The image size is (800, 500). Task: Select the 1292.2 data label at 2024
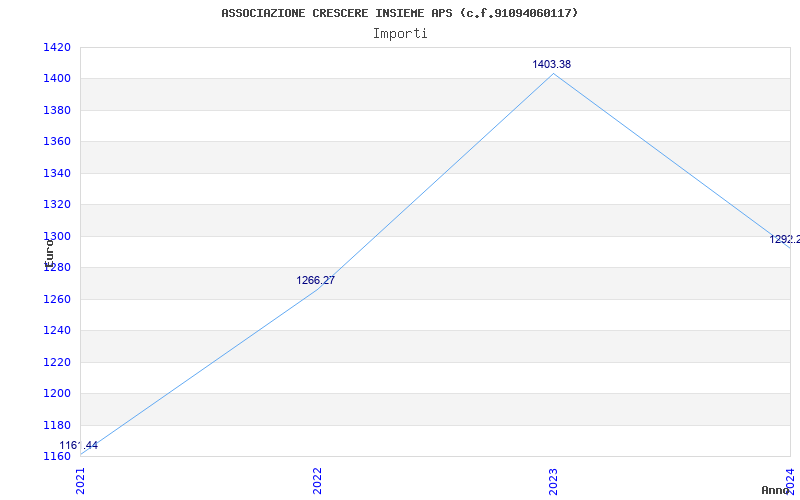(785, 239)
